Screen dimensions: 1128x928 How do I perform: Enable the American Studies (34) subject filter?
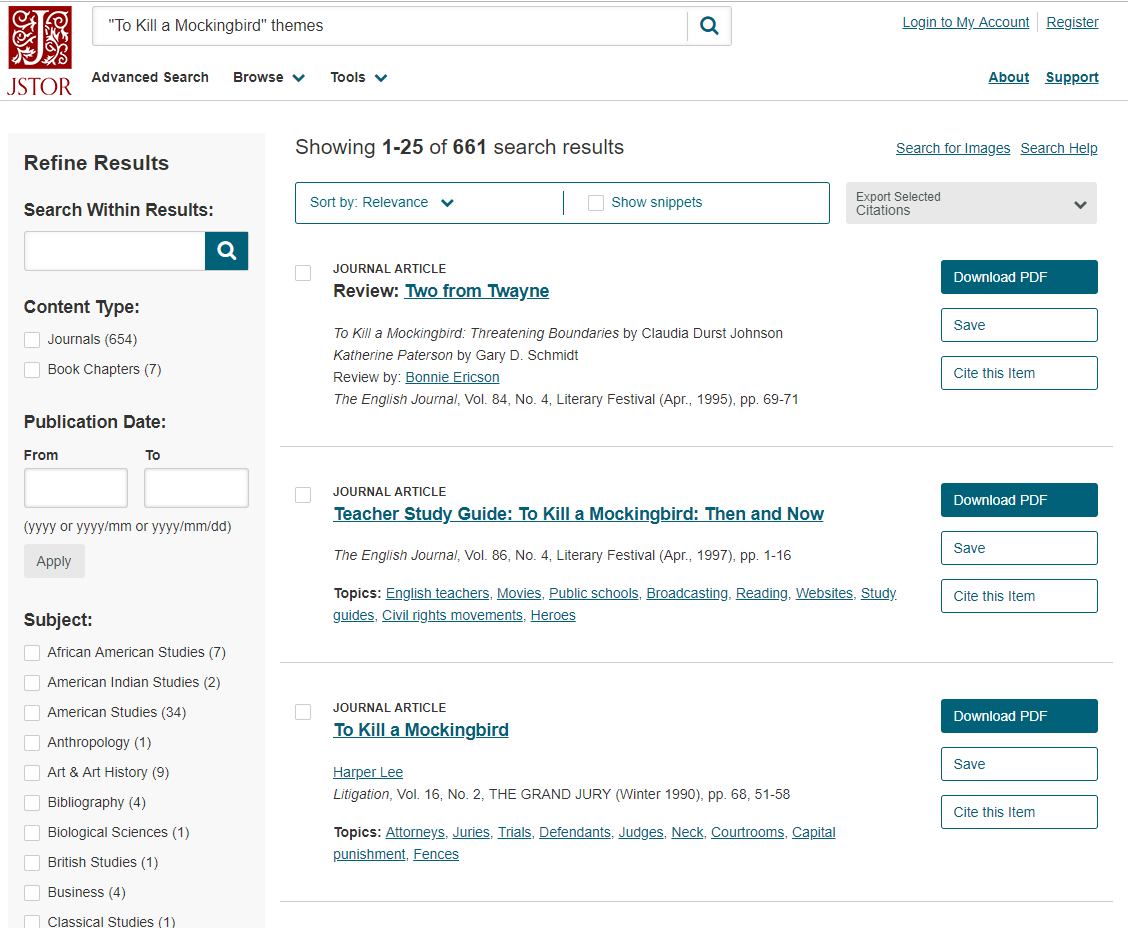33,713
